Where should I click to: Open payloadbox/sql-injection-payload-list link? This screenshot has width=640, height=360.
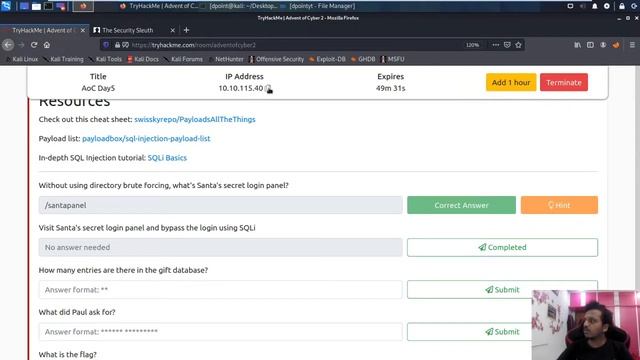146,138
